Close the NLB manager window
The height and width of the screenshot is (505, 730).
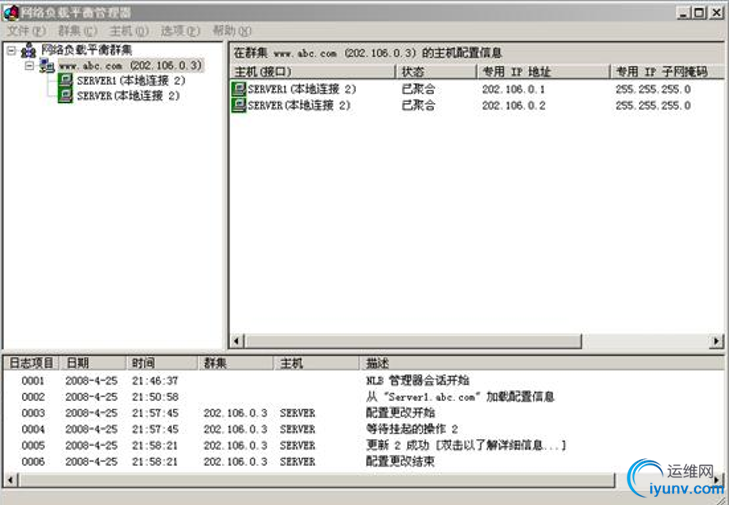(x=716, y=13)
